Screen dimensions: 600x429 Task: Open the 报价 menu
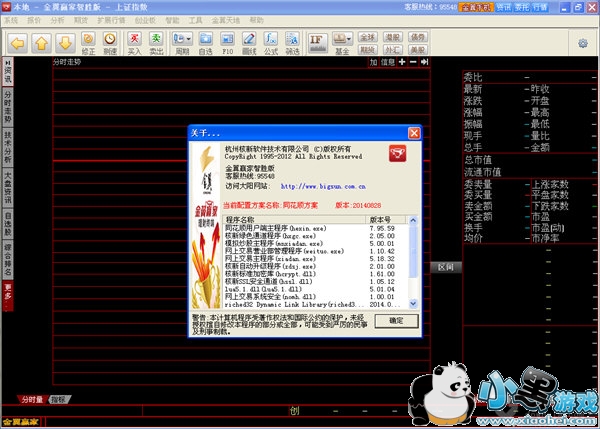point(34,20)
